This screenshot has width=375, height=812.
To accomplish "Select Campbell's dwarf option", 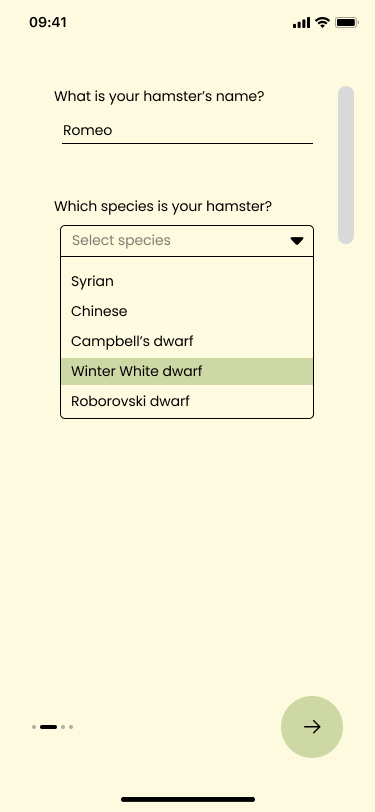I will (187, 341).
